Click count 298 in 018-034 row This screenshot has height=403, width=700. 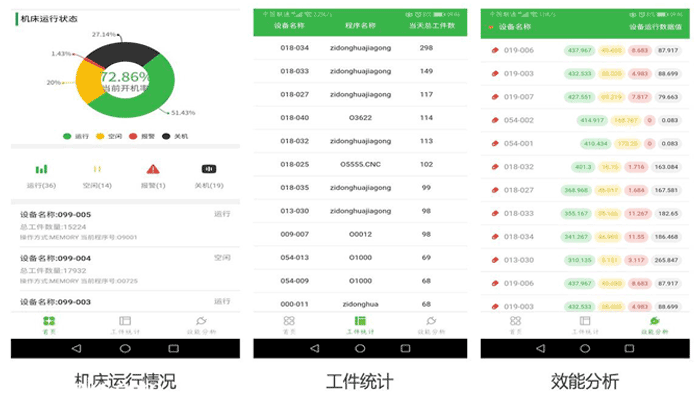[x=426, y=48]
